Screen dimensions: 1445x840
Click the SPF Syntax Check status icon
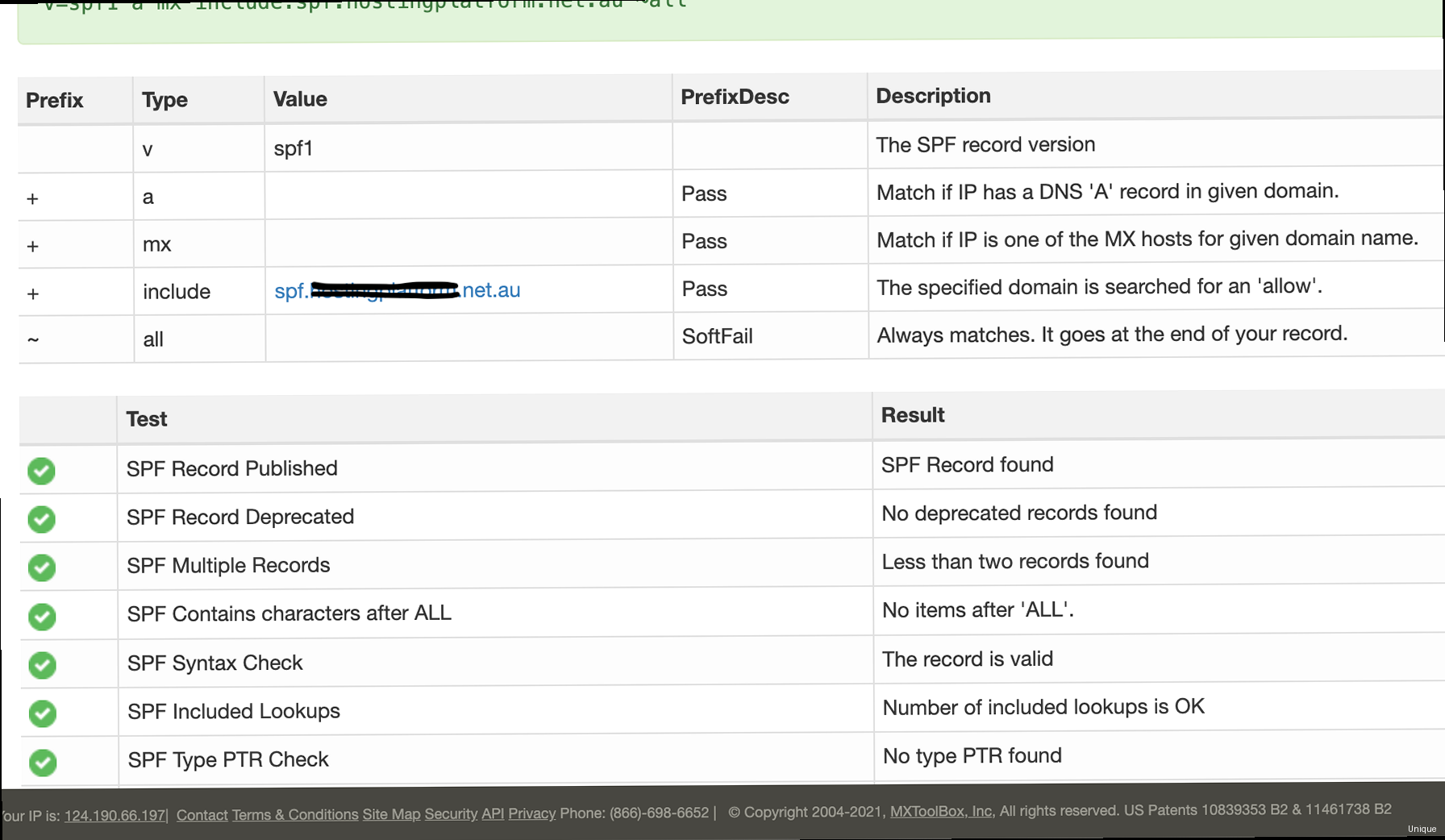[x=42, y=665]
